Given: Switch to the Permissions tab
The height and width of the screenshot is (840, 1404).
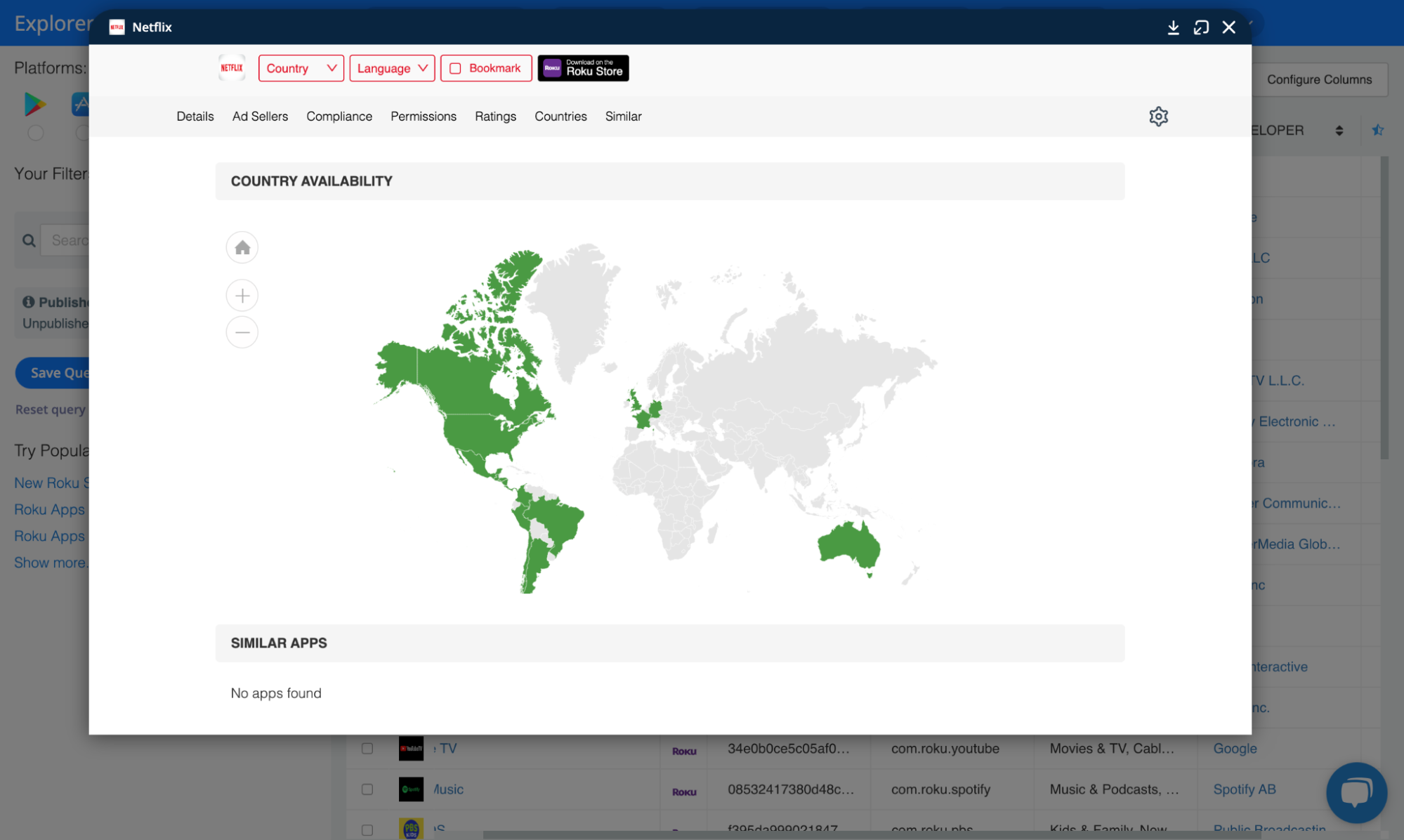Looking at the screenshot, I should click(423, 117).
